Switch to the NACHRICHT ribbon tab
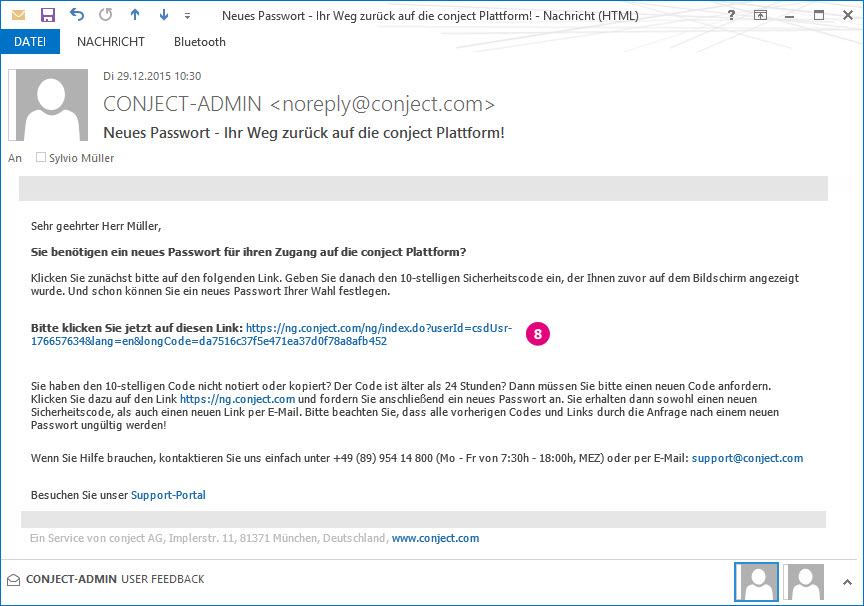The image size is (864, 606). [111, 42]
